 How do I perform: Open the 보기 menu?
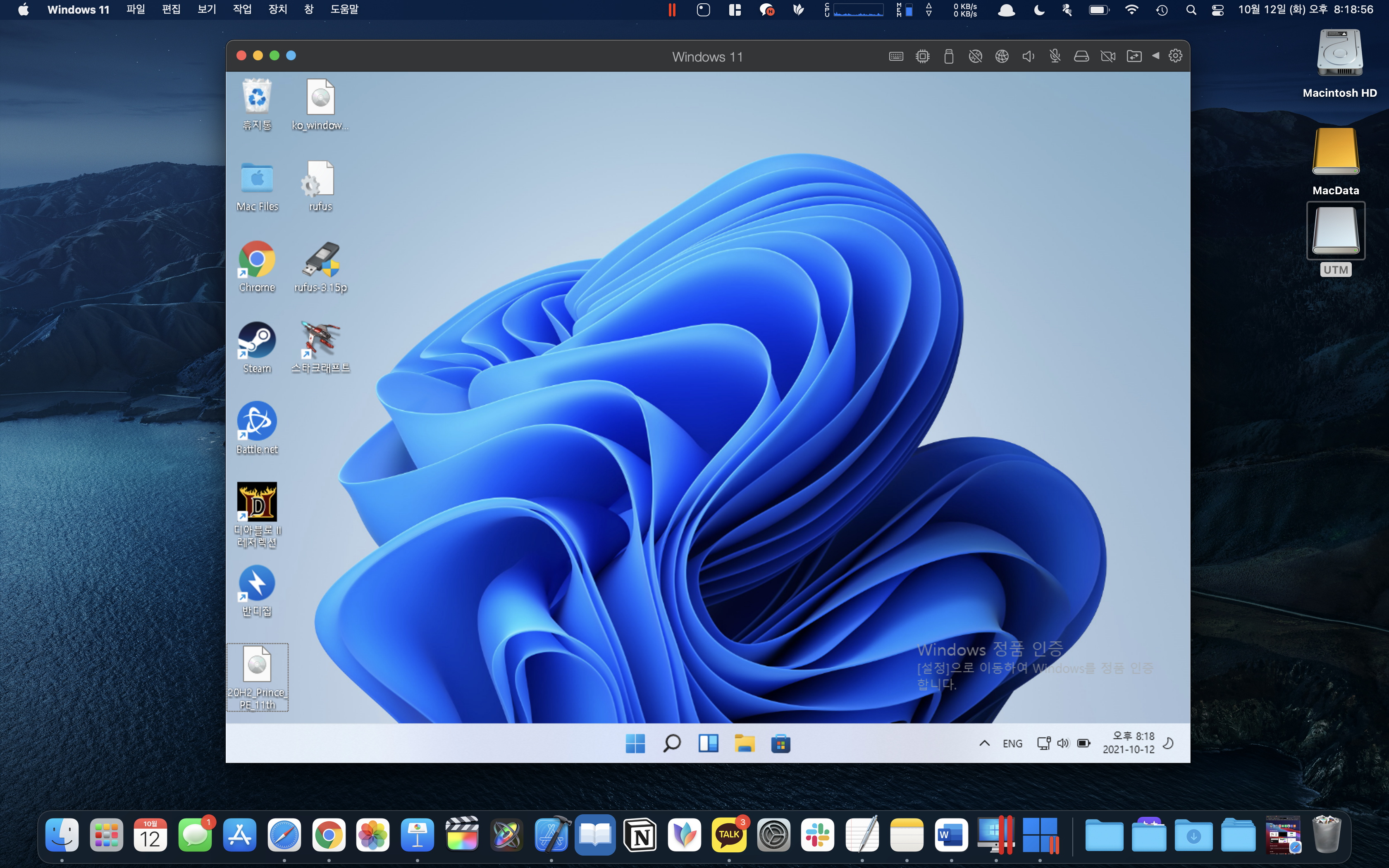click(207, 10)
